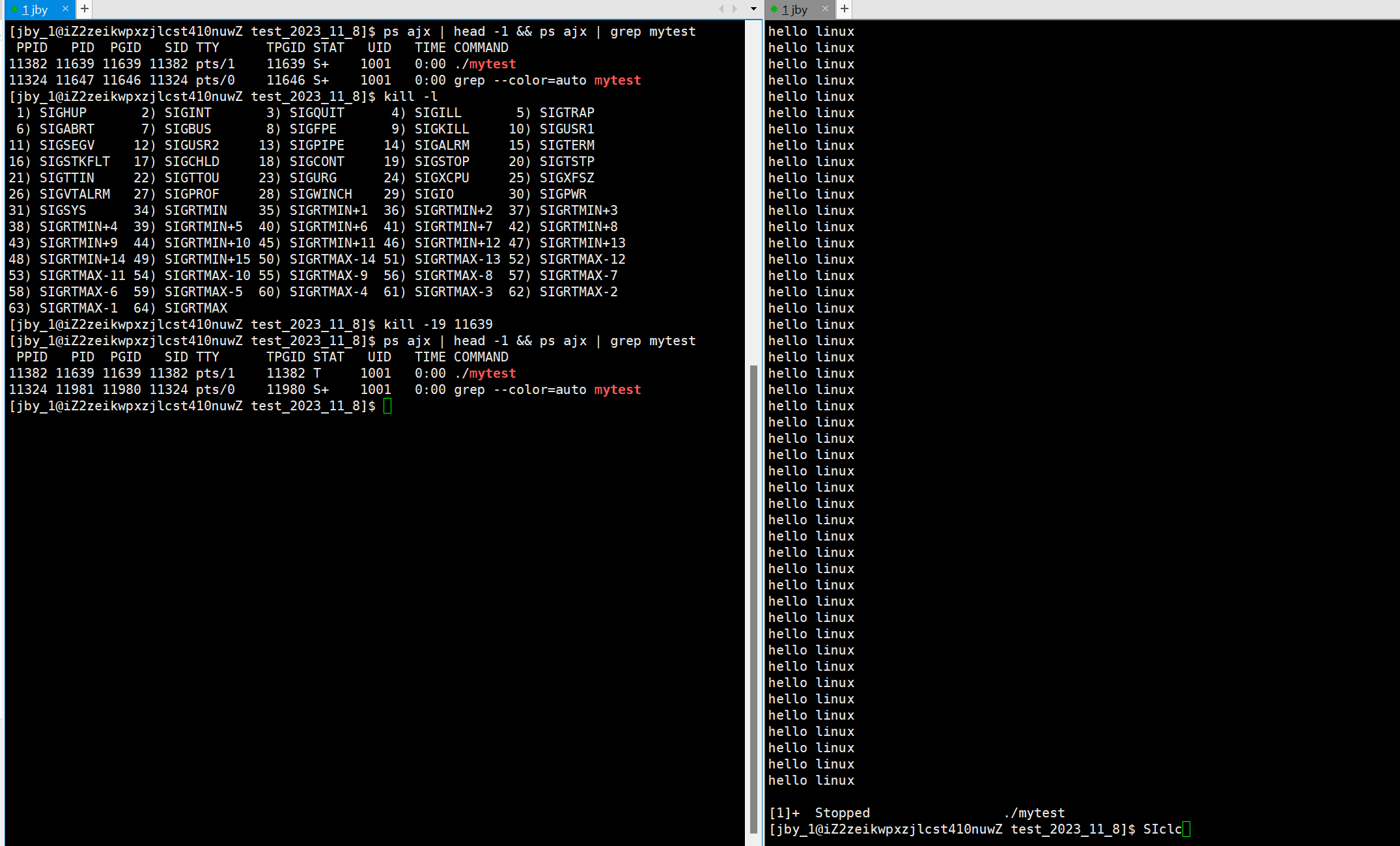Viewport: 1400px width, 846px height.
Task: Close the '1 jby' tab in left pane
Action: 65,9
